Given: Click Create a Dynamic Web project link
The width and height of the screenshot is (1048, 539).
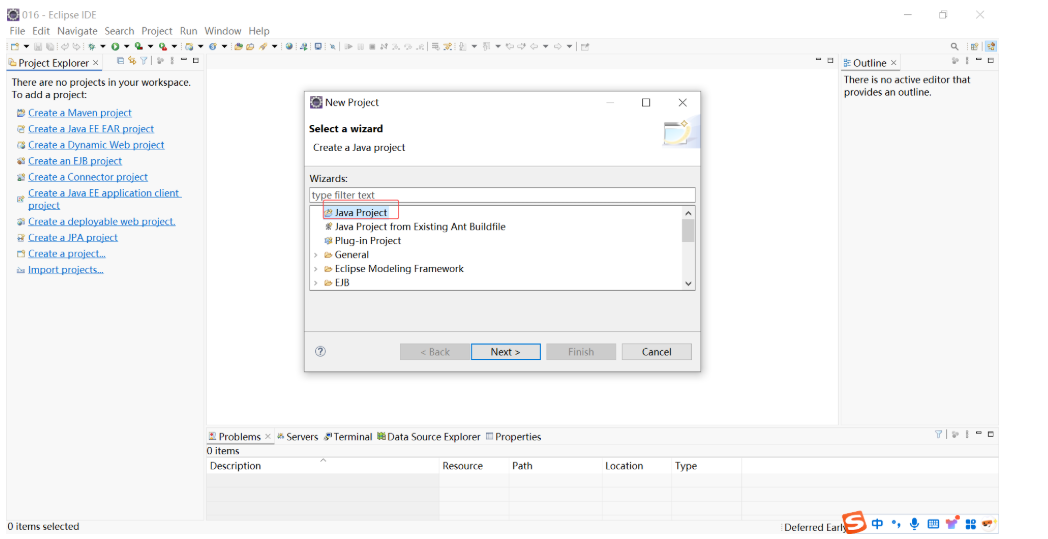Looking at the screenshot, I should (96, 145).
